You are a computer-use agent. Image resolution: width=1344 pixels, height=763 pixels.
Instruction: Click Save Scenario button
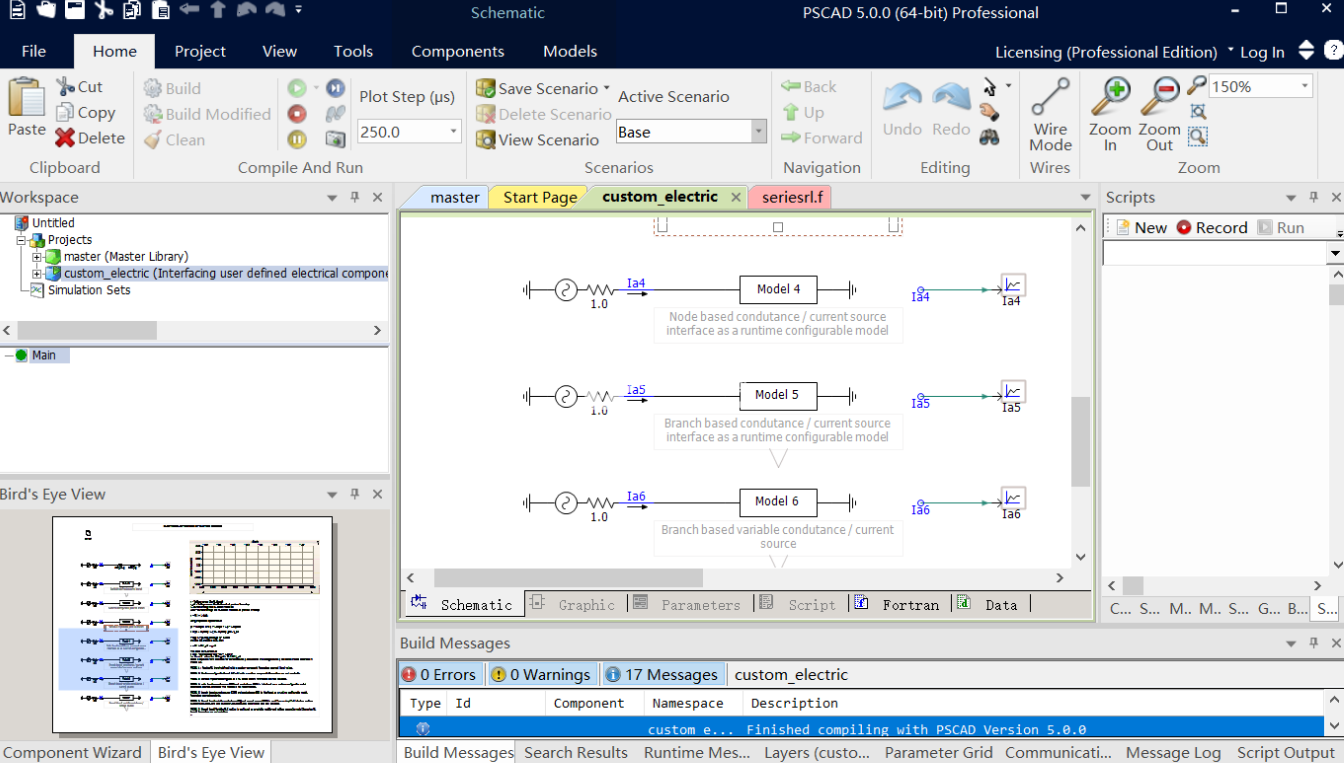(x=537, y=88)
